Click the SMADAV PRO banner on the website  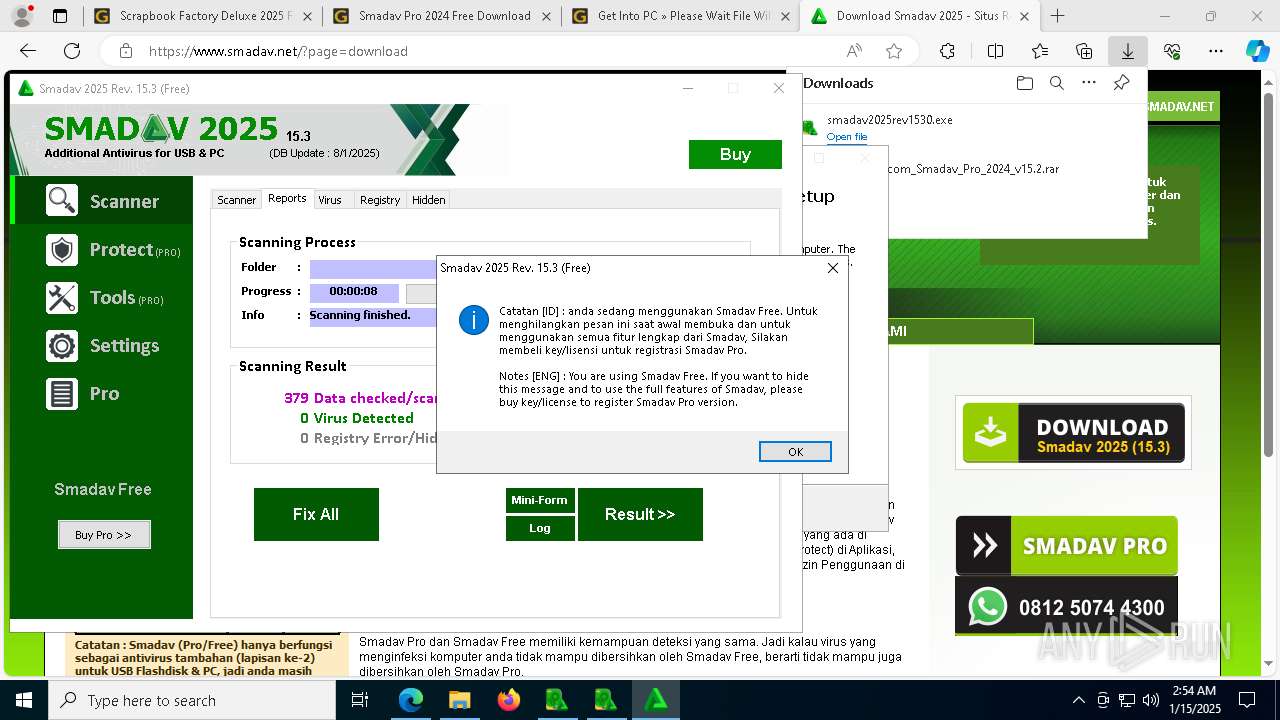1066,545
